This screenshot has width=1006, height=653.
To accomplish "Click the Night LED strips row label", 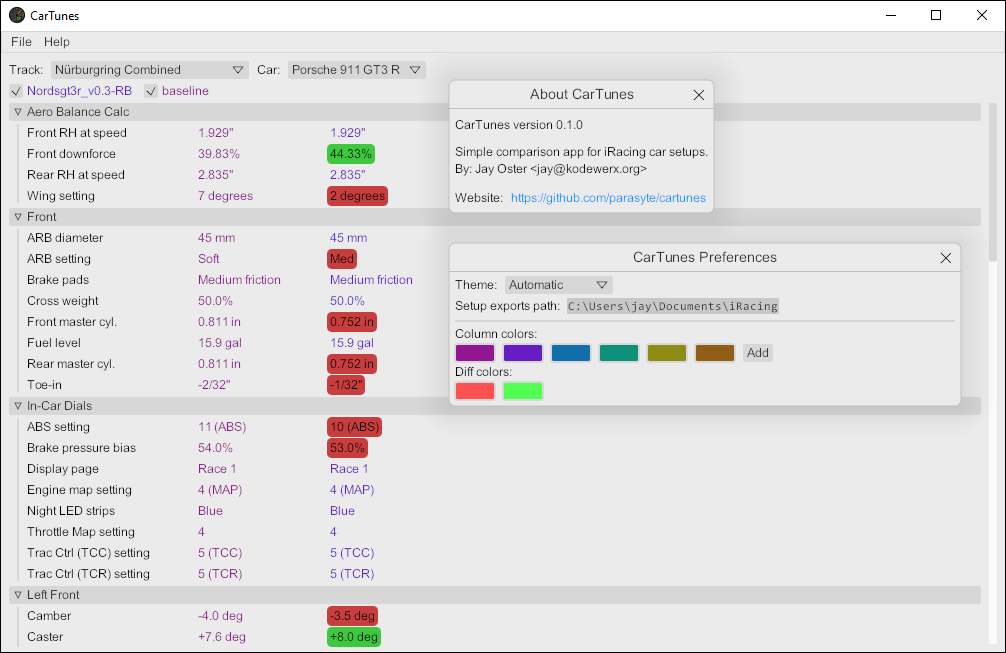I will pos(71,511).
